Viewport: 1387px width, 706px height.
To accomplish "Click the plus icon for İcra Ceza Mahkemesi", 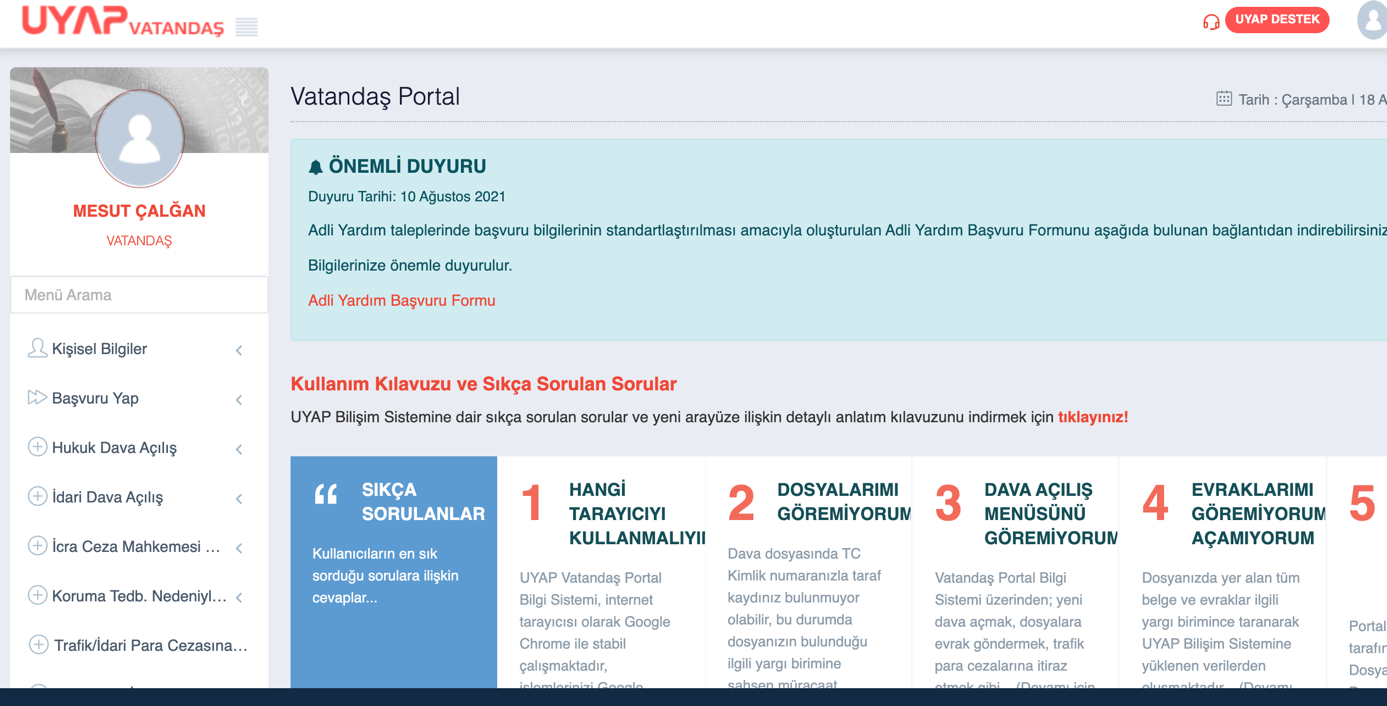I will pyautogui.click(x=37, y=546).
